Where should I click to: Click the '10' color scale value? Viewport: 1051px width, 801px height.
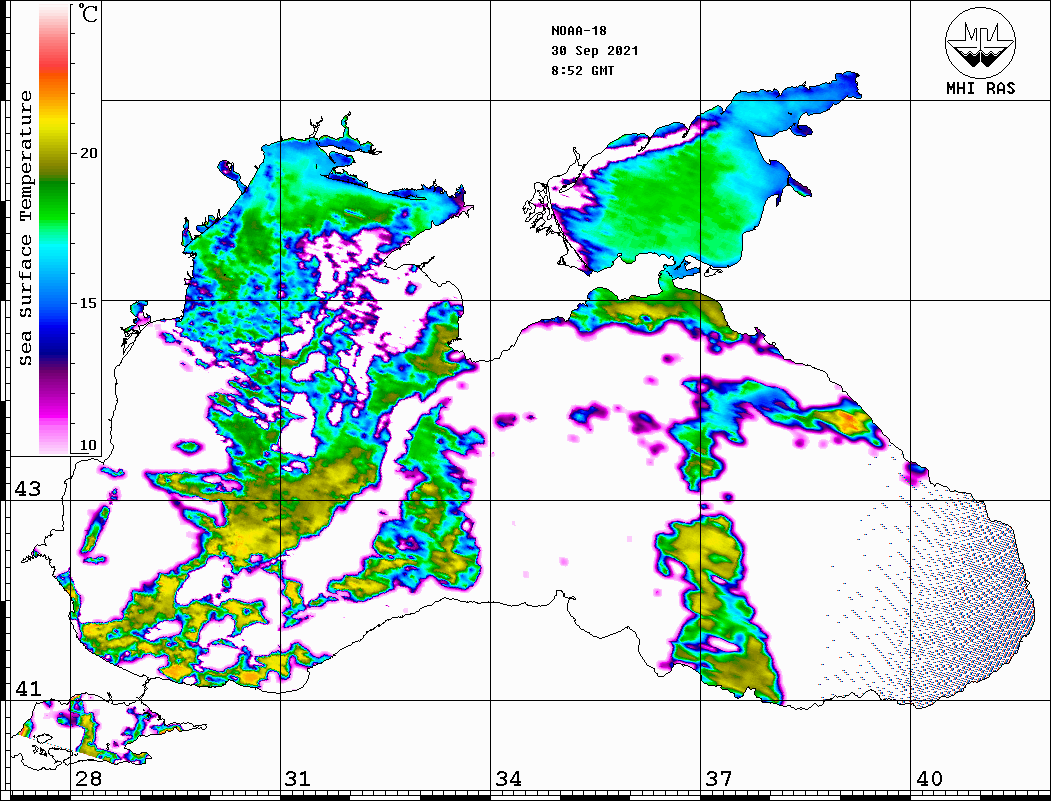(x=88, y=445)
